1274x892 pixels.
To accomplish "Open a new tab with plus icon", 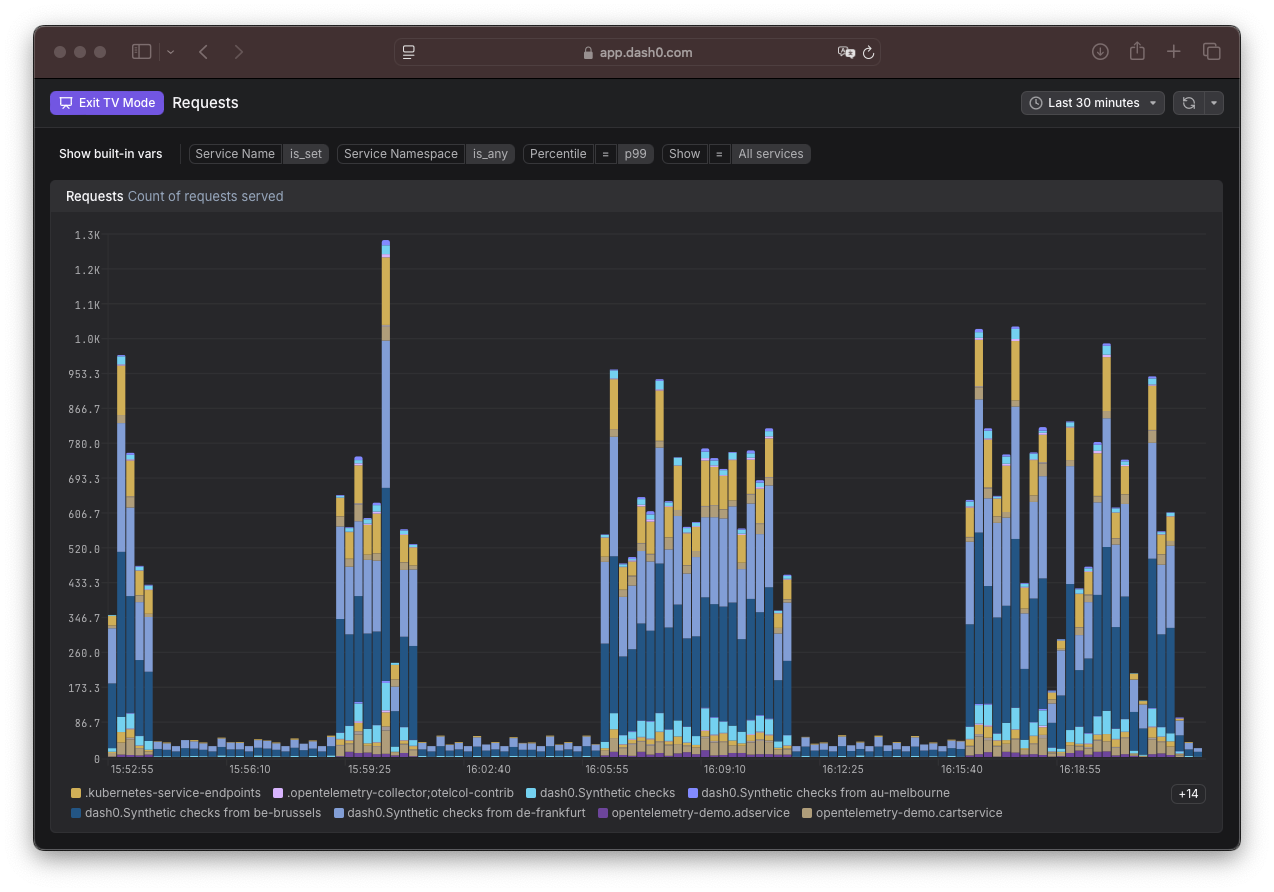I will pos(1174,52).
